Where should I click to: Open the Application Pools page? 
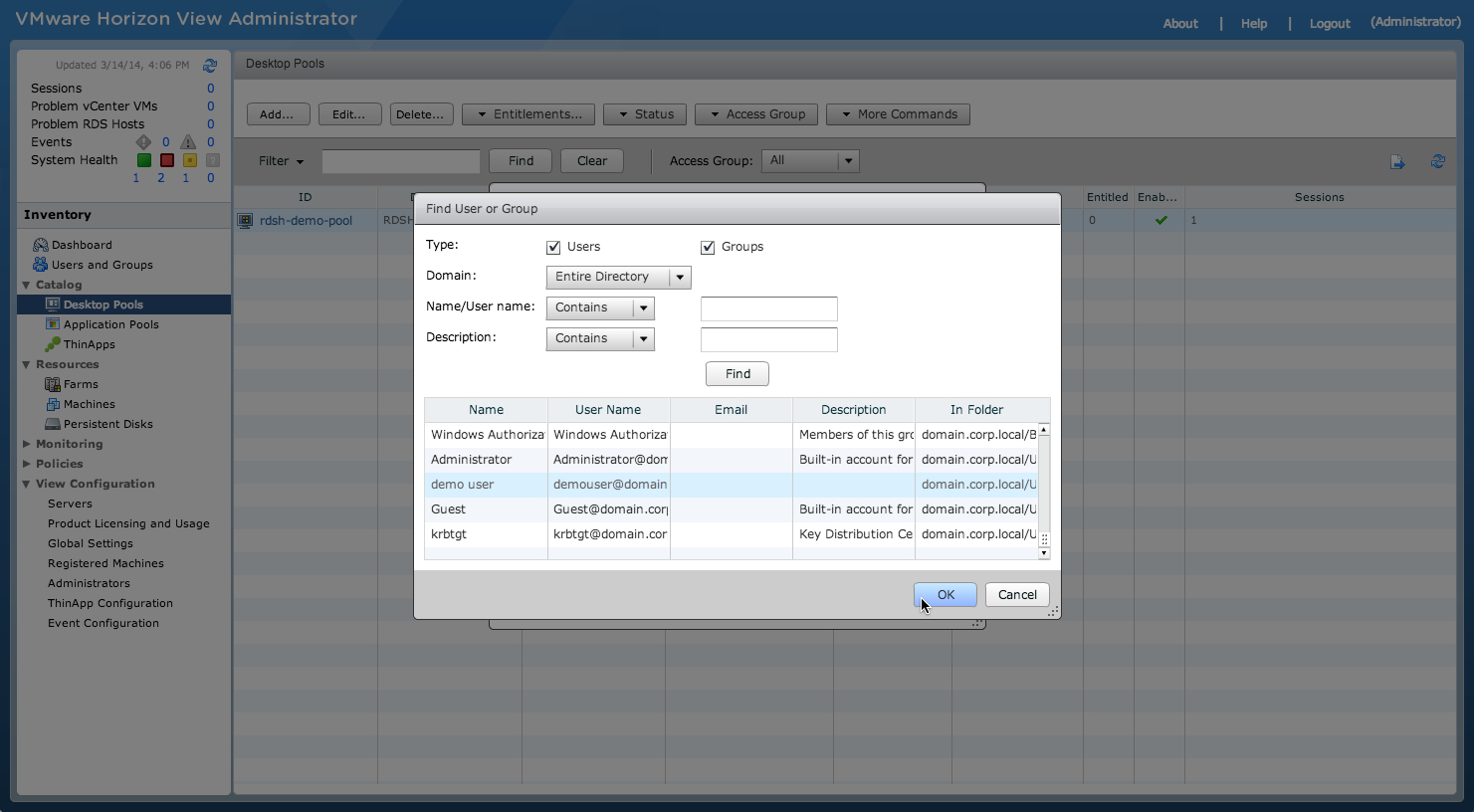111,324
